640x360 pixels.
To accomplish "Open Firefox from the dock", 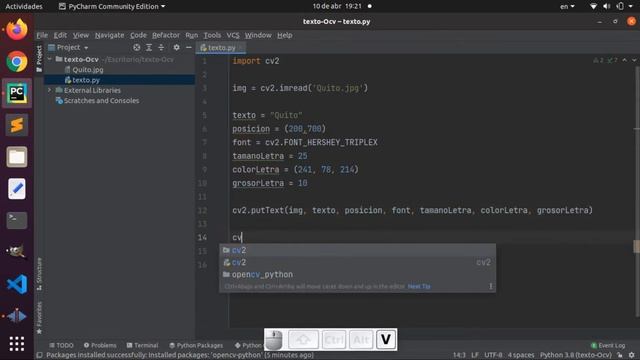I will pyautogui.click(x=17, y=29).
